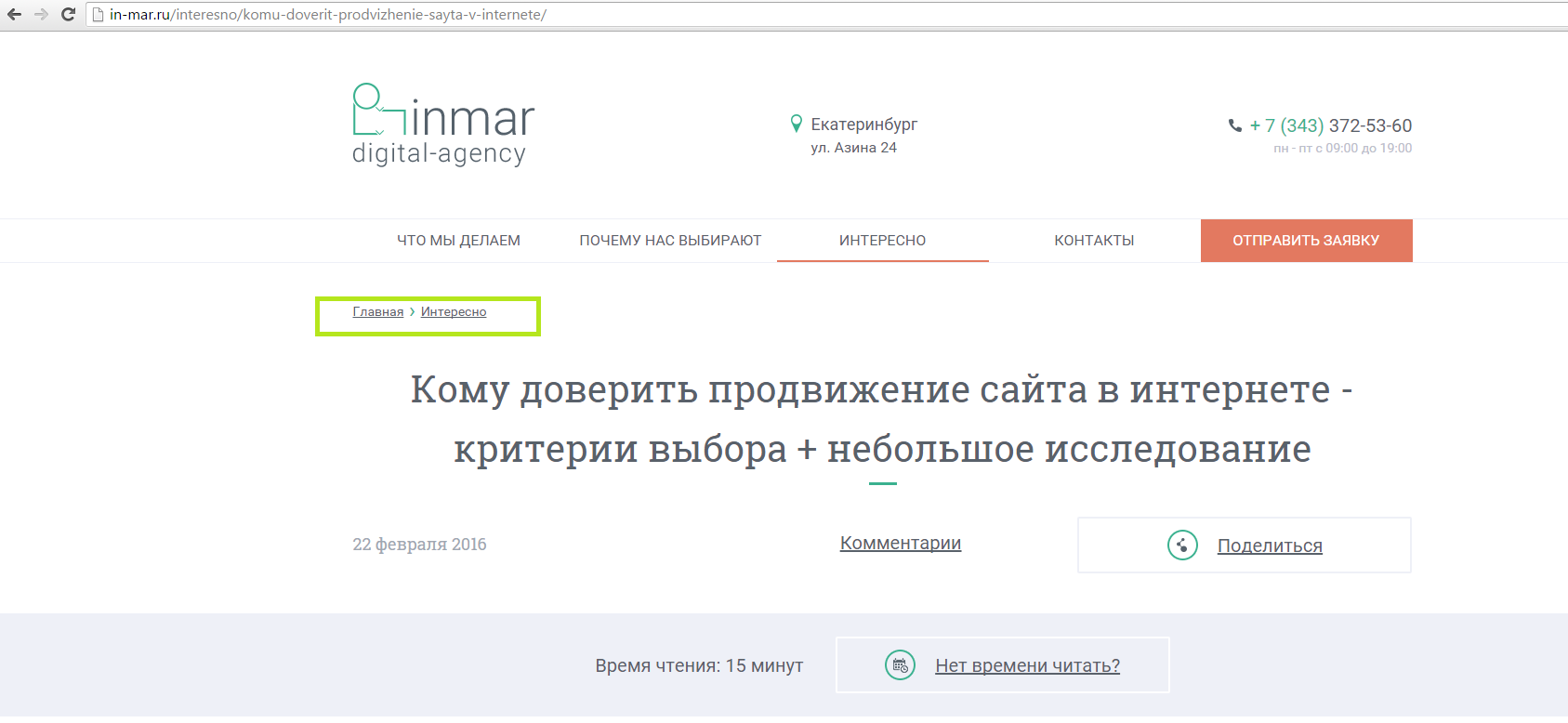Click 'Нет времени читать?' link
The height and width of the screenshot is (723, 1568).
tap(1027, 665)
